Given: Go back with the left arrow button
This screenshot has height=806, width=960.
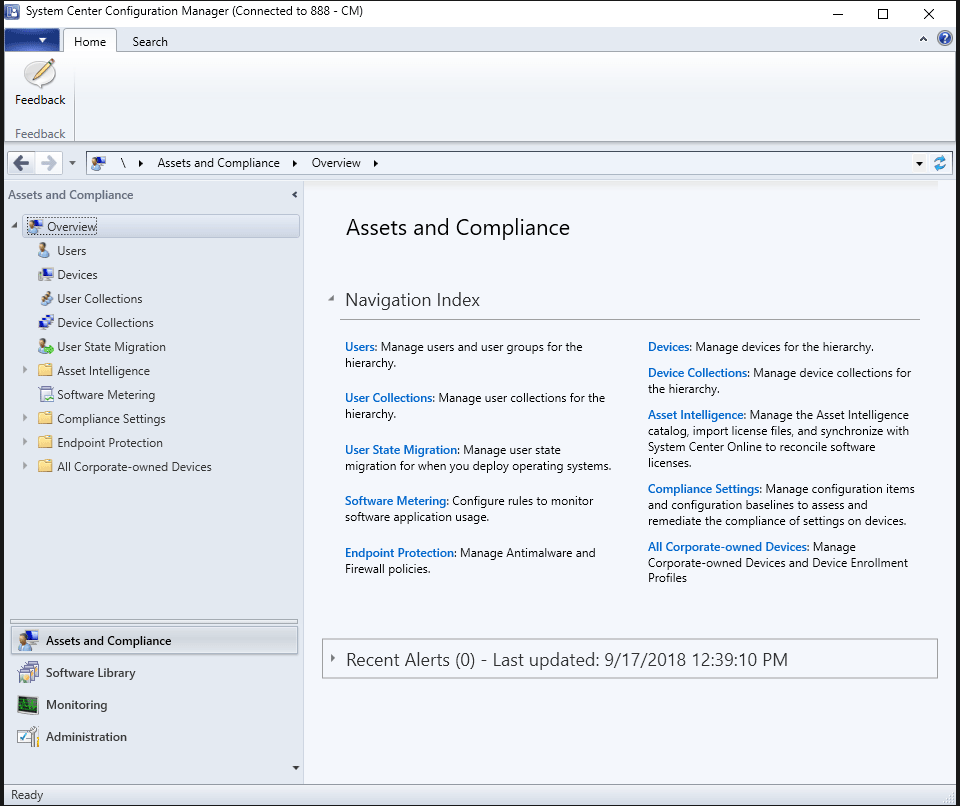Looking at the screenshot, I should tap(21, 163).
